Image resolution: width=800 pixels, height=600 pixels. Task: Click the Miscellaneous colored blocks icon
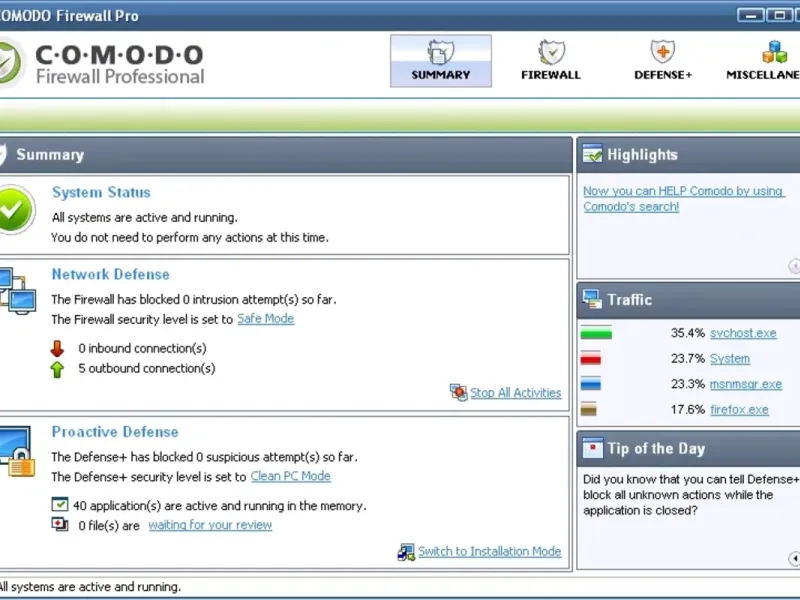pyautogui.click(x=775, y=52)
